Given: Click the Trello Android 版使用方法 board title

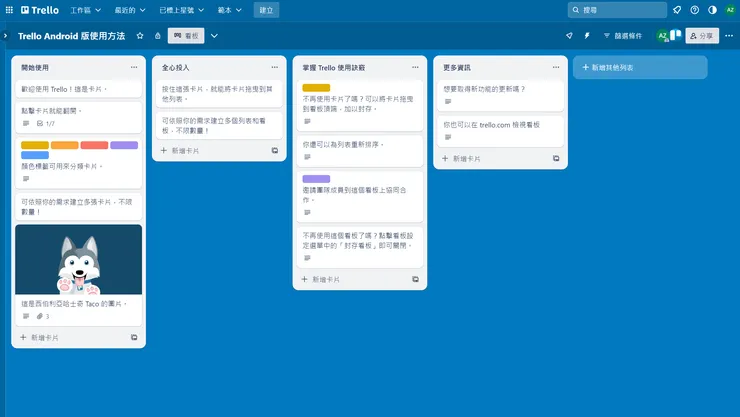Looking at the screenshot, I should tap(72, 36).
